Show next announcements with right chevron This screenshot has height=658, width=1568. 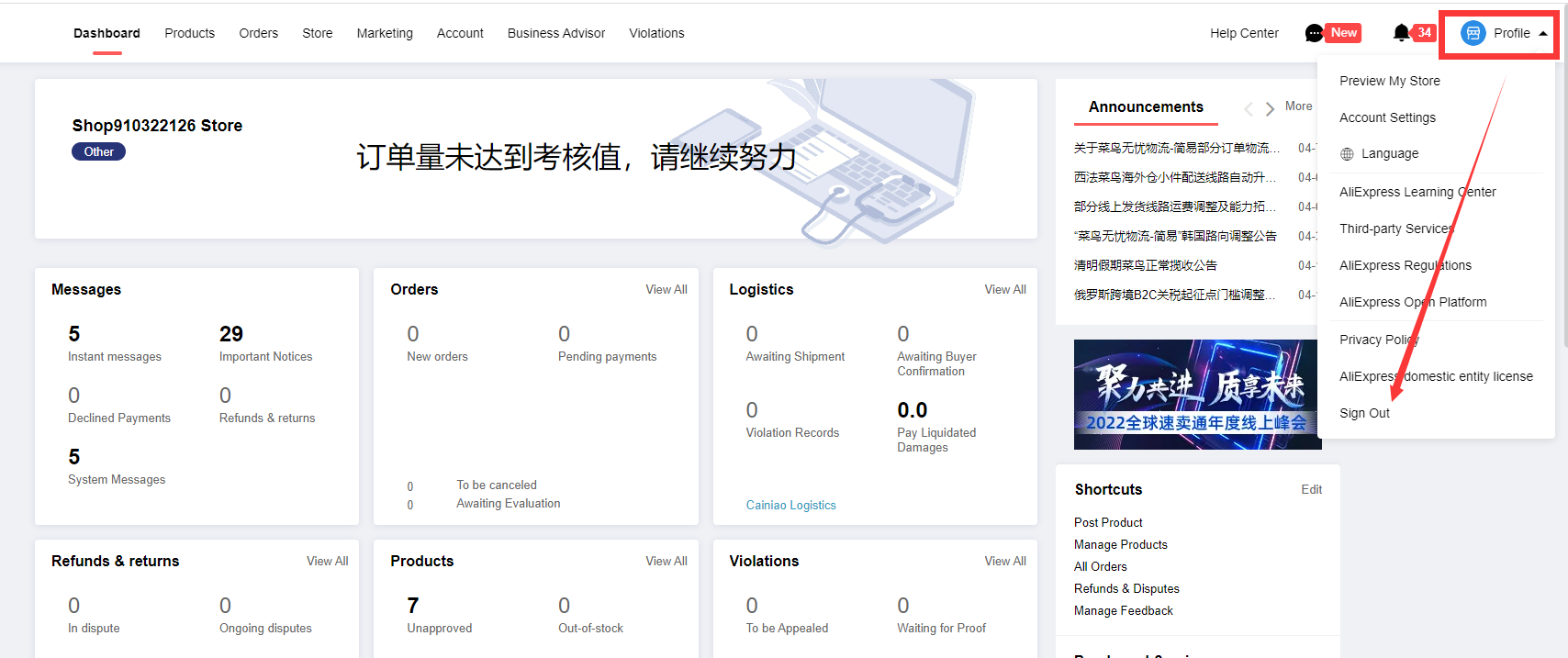pyautogui.click(x=1270, y=108)
